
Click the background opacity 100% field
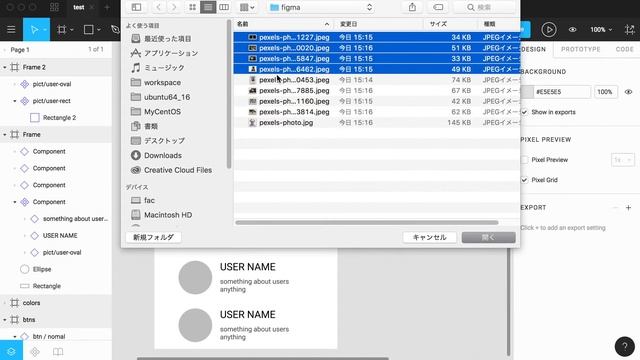(605, 92)
